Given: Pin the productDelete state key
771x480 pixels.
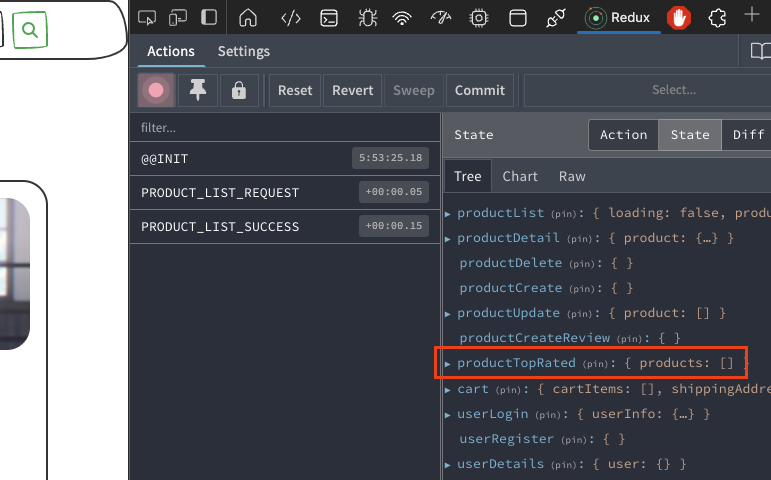Looking at the screenshot, I should [582, 264].
